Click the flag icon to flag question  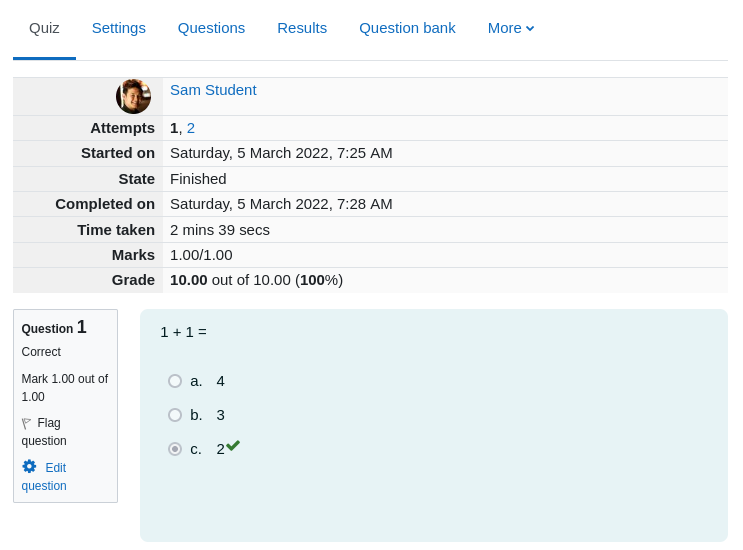[27, 423]
